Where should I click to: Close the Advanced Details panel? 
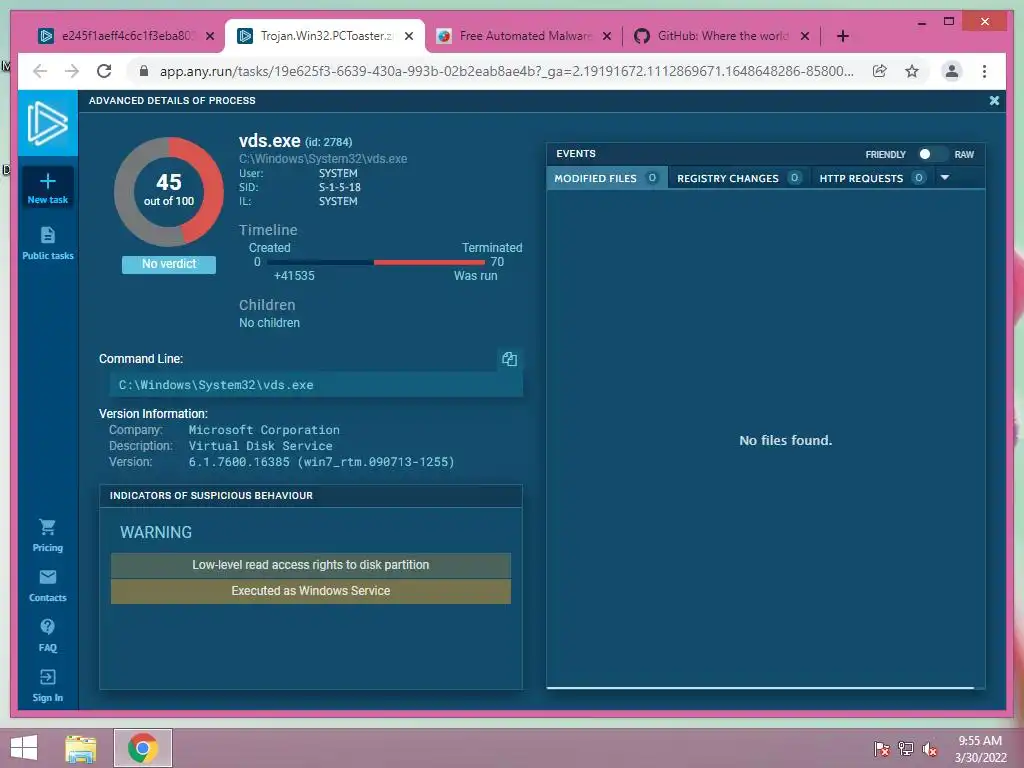tap(994, 101)
